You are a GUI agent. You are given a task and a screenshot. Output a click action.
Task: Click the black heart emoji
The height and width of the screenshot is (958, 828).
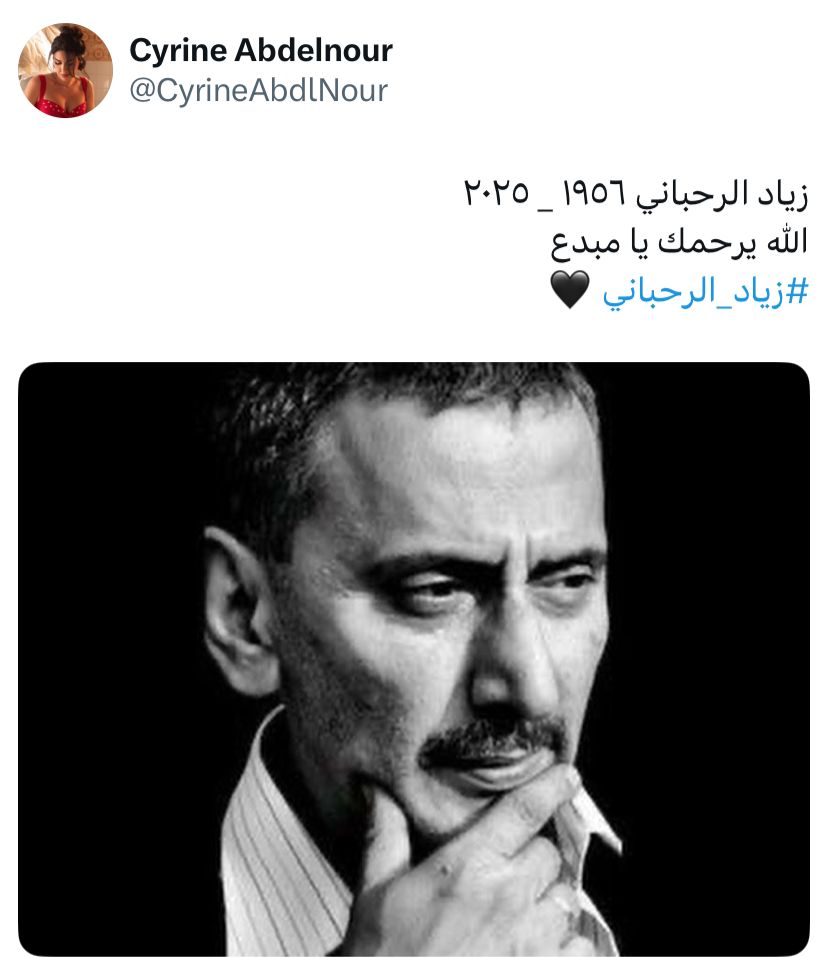570,290
